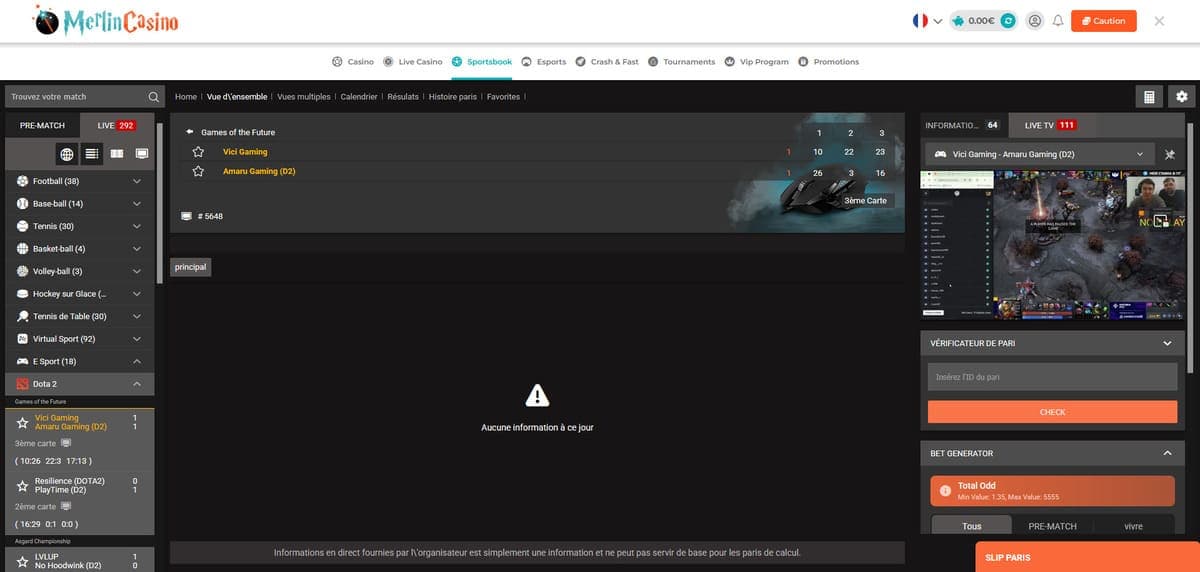
Task: Click the Live TV Dota 2 stream video
Action: (x=1053, y=246)
